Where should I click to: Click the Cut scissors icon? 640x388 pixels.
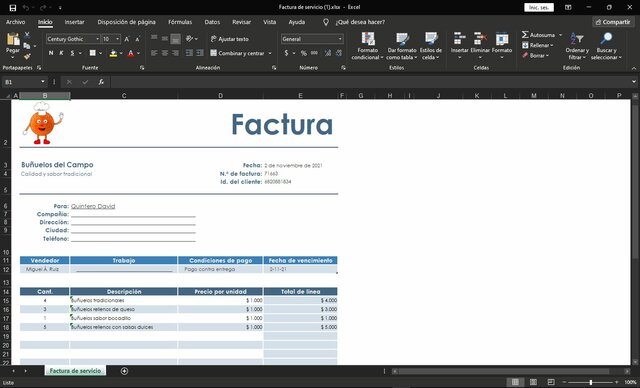pos(27,35)
